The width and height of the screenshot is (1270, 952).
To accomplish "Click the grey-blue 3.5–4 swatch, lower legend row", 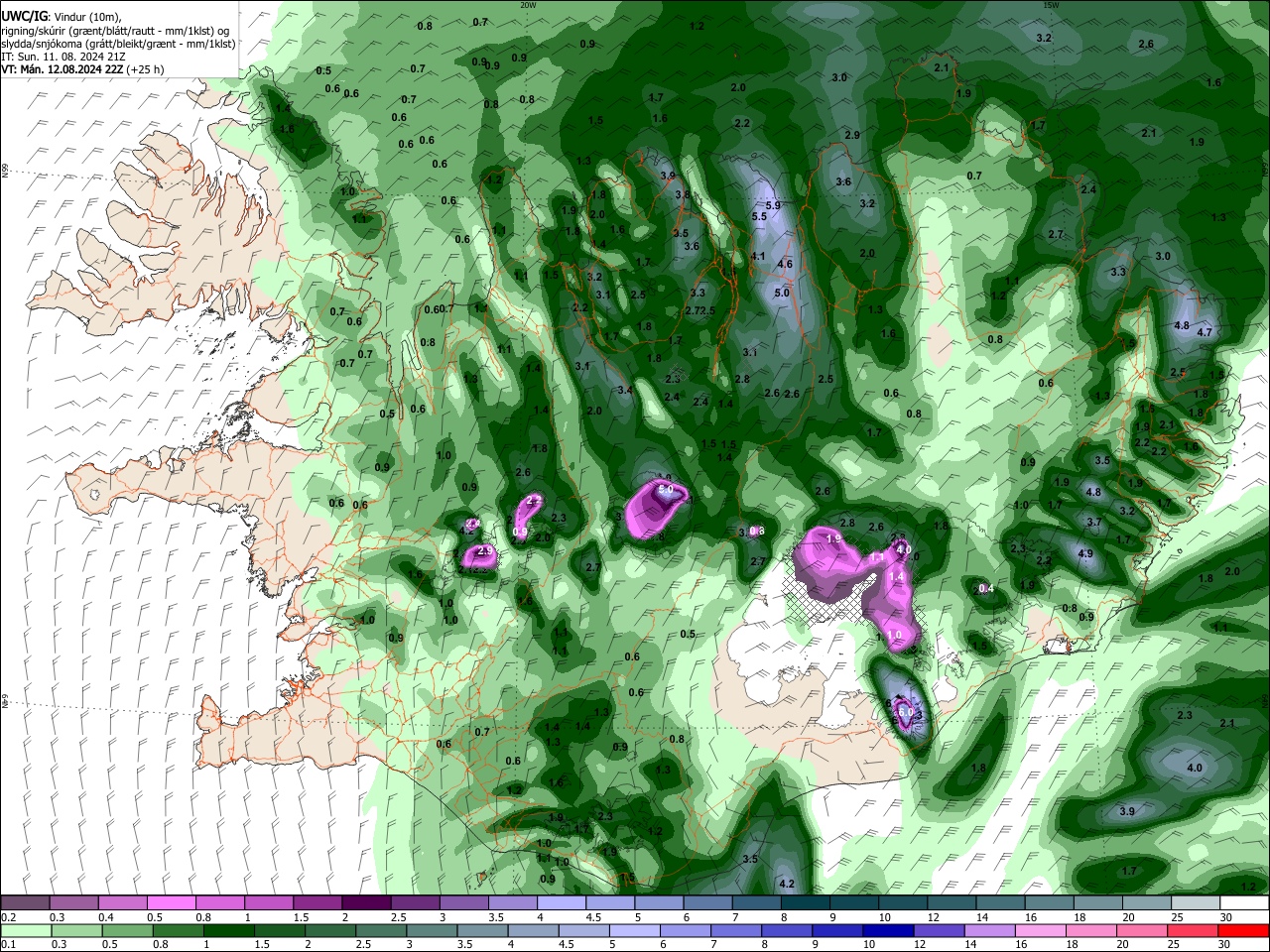I will (483, 930).
